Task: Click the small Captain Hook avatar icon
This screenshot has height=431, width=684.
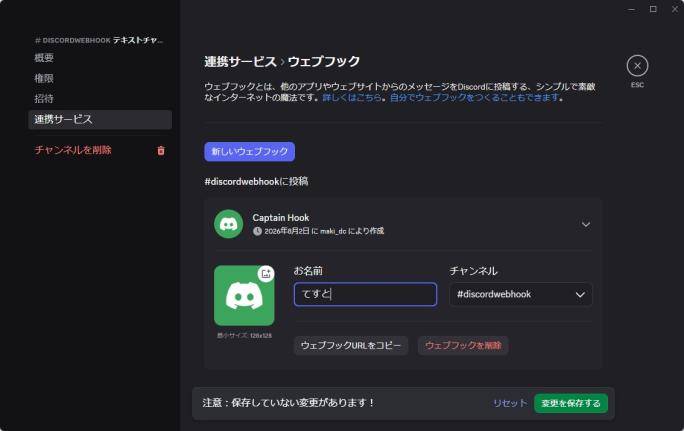Action: [229, 224]
